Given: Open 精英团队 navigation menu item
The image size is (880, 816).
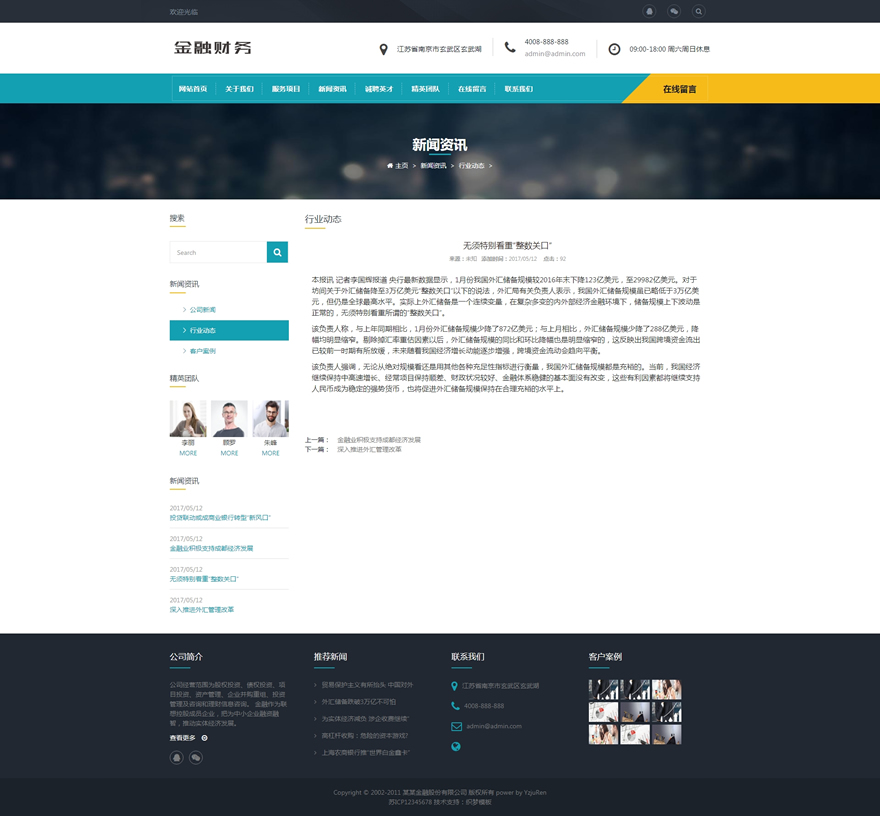Looking at the screenshot, I should 425,89.
